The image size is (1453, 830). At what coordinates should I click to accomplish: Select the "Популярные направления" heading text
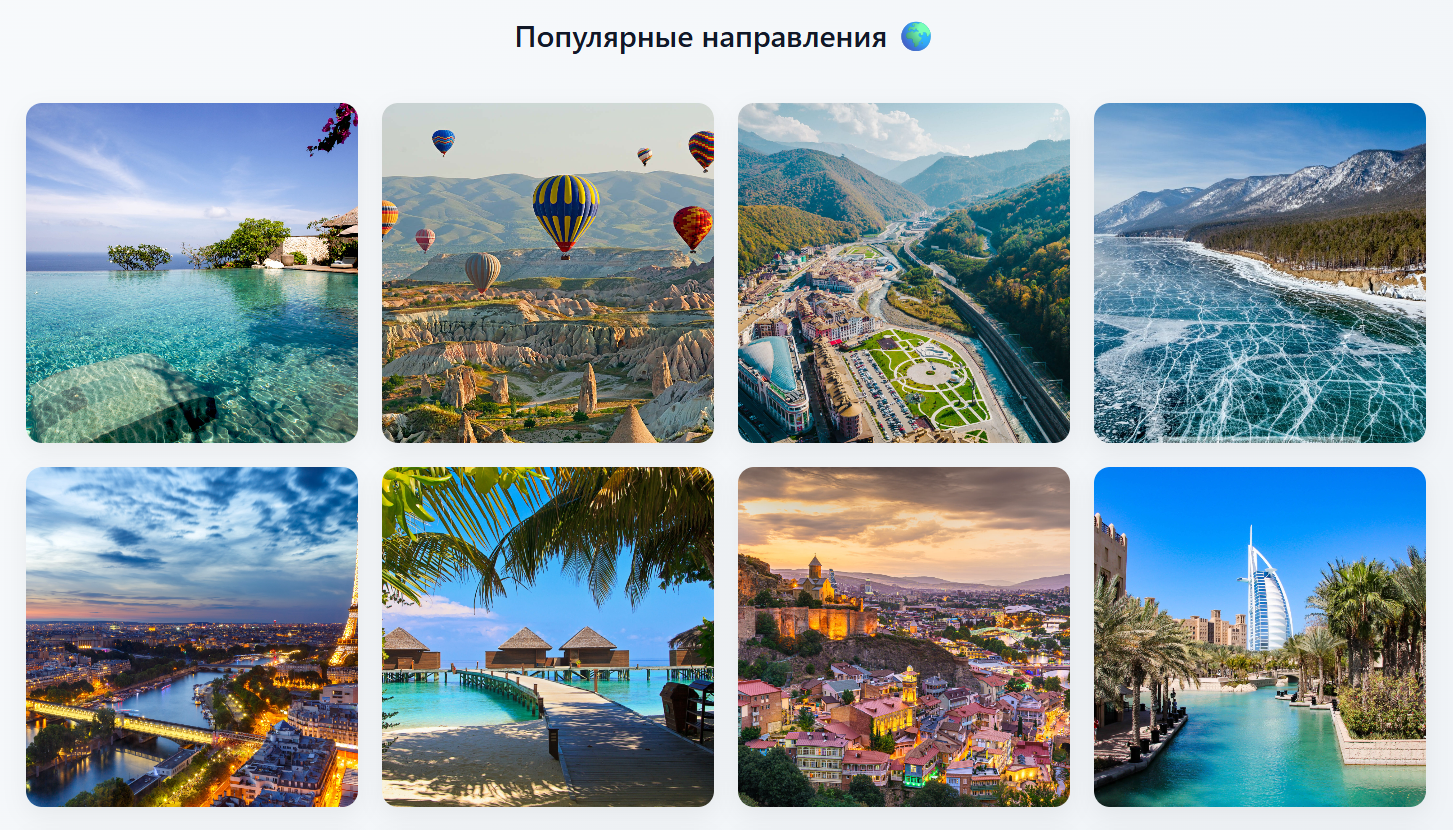[701, 38]
